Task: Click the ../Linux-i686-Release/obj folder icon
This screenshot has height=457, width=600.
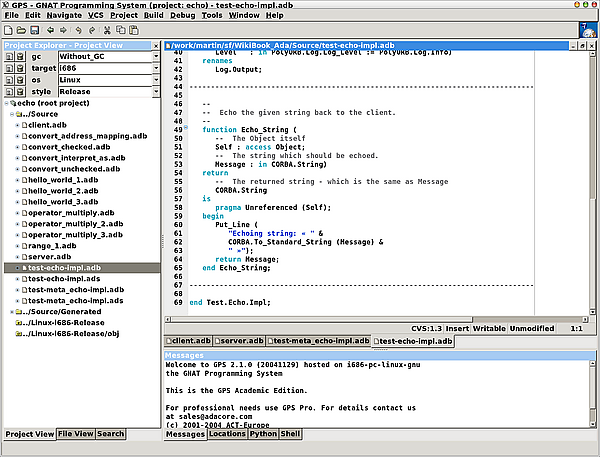Action: point(18,334)
